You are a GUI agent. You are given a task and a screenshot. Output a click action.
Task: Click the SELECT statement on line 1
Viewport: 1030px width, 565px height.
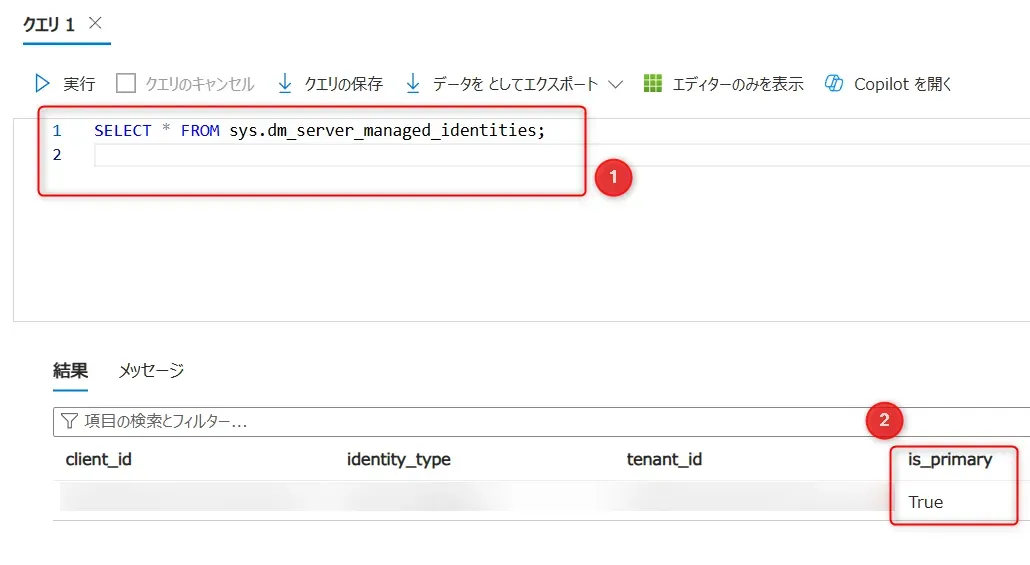click(319, 131)
